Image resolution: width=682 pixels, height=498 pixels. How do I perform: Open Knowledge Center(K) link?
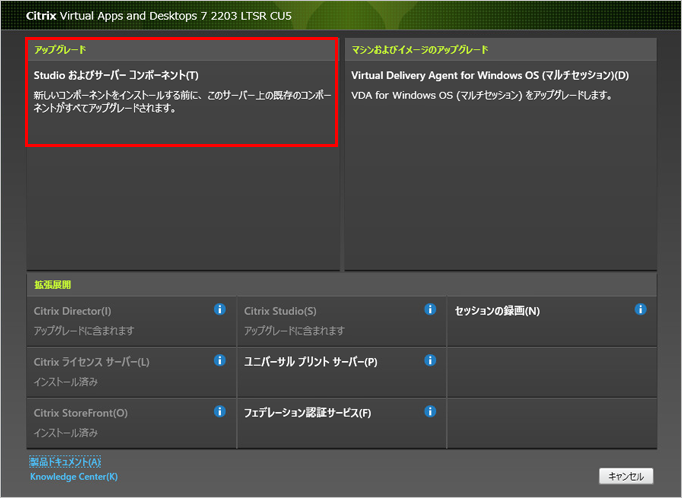[74, 477]
